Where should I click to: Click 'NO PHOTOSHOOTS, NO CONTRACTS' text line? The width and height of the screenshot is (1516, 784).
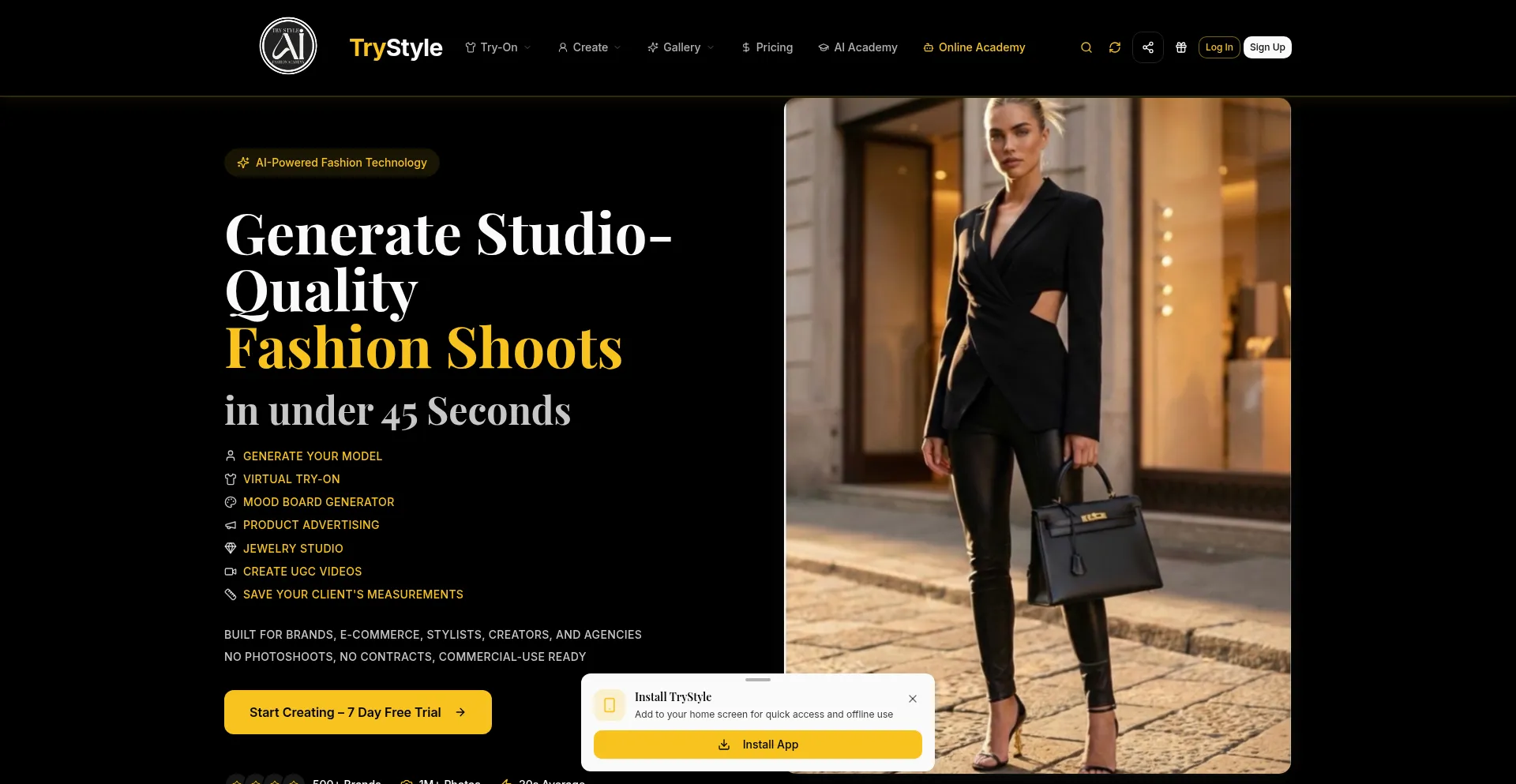tap(405, 657)
